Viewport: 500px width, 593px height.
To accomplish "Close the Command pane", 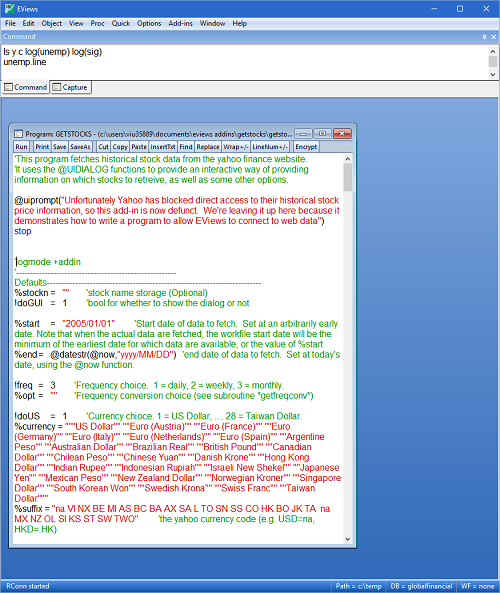I will click(493, 37).
